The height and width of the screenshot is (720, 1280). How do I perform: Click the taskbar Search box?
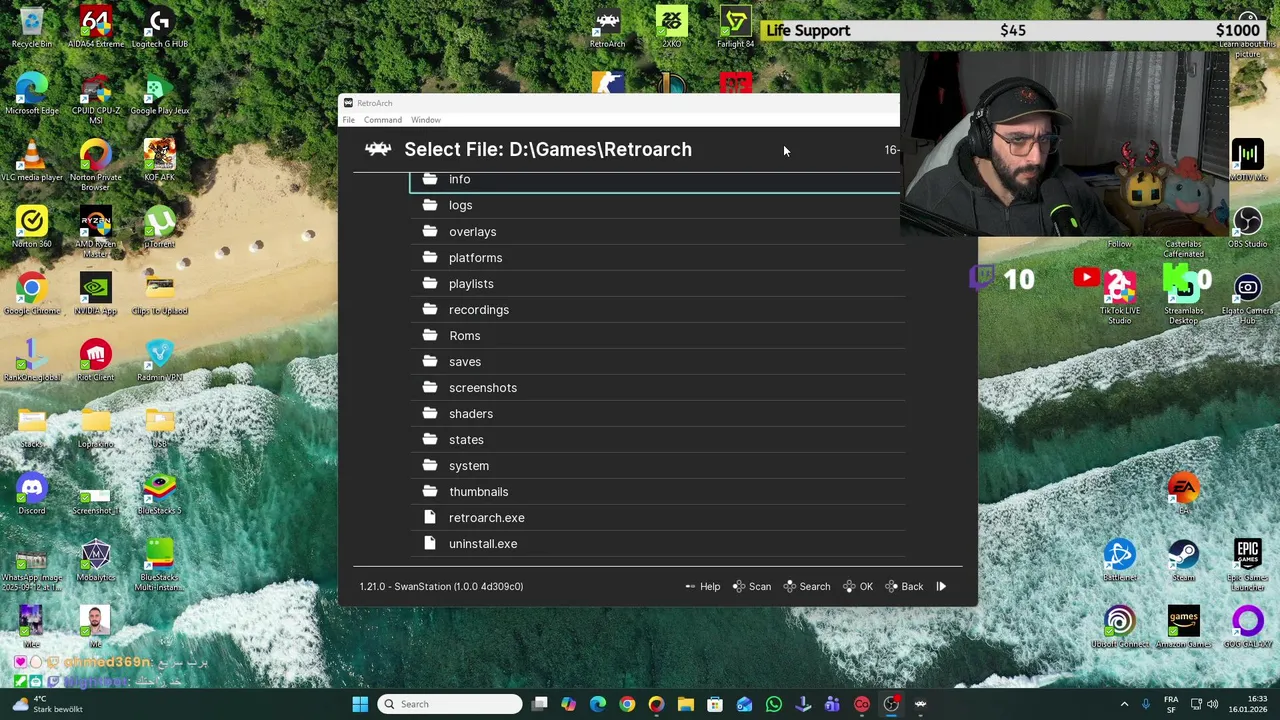coord(450,704)
